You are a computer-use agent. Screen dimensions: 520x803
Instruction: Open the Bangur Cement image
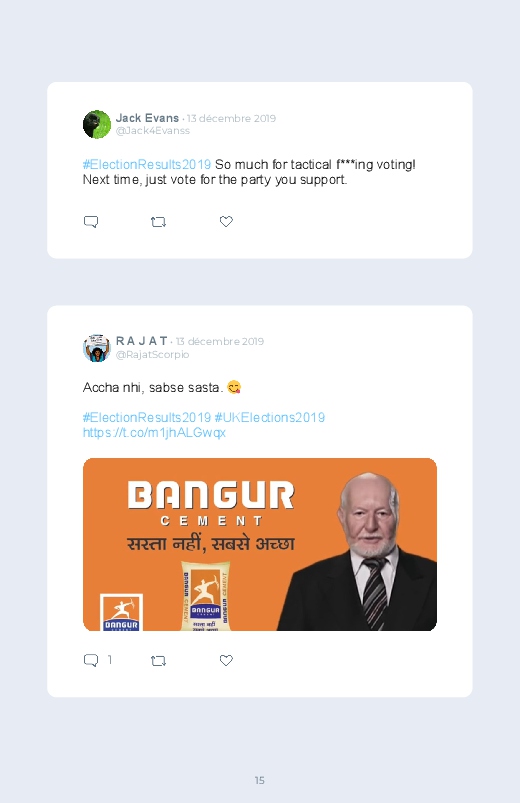click(260, 544)
